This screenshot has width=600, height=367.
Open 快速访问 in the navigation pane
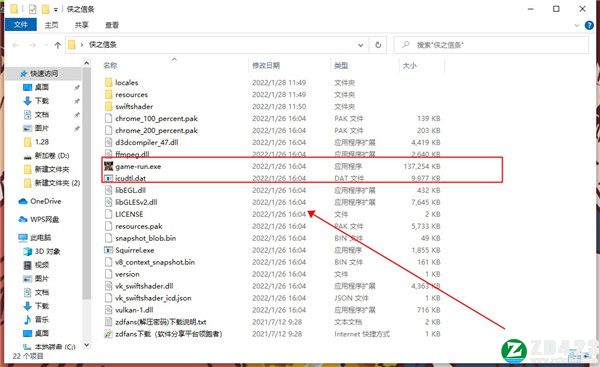click(x=44, y=73)
